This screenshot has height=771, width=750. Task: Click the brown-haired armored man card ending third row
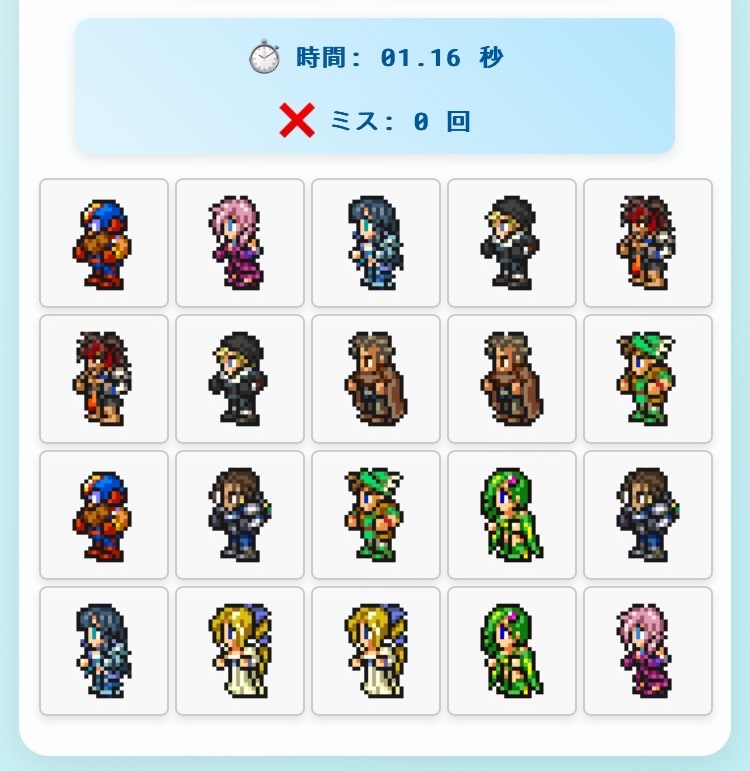pos(648,515)
